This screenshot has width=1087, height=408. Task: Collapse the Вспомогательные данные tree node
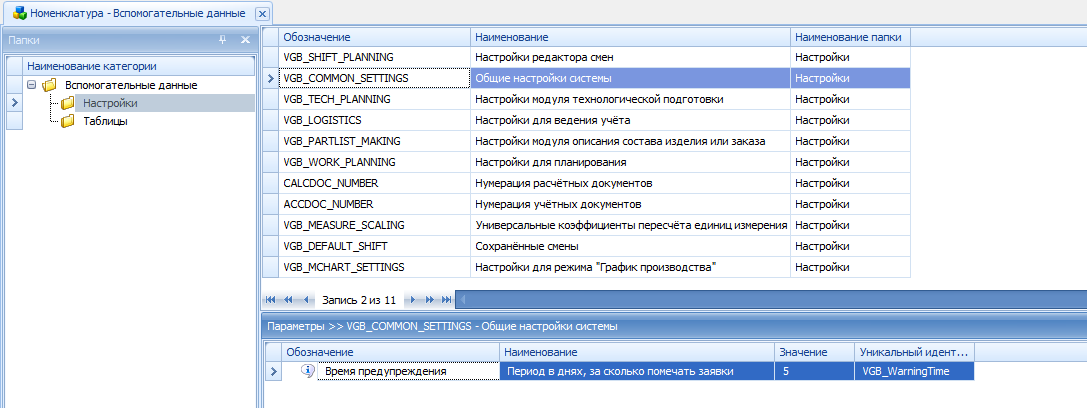click(x=33, y=85)
